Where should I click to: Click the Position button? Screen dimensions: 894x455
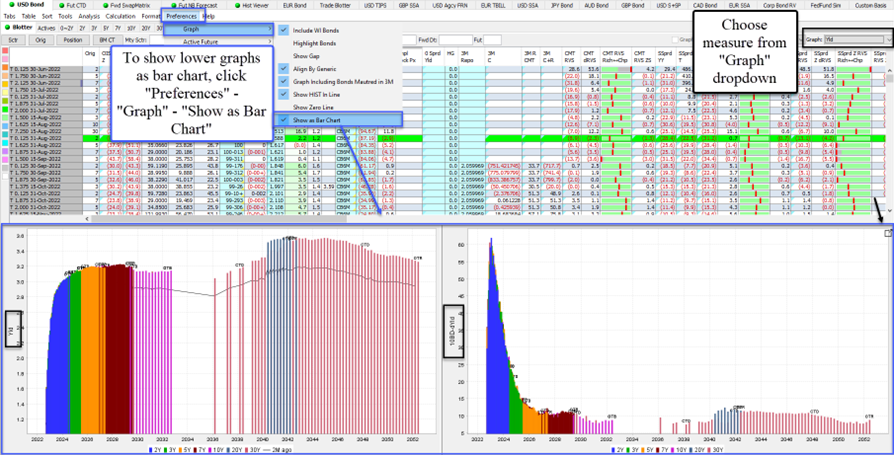(x=73, y=40)
